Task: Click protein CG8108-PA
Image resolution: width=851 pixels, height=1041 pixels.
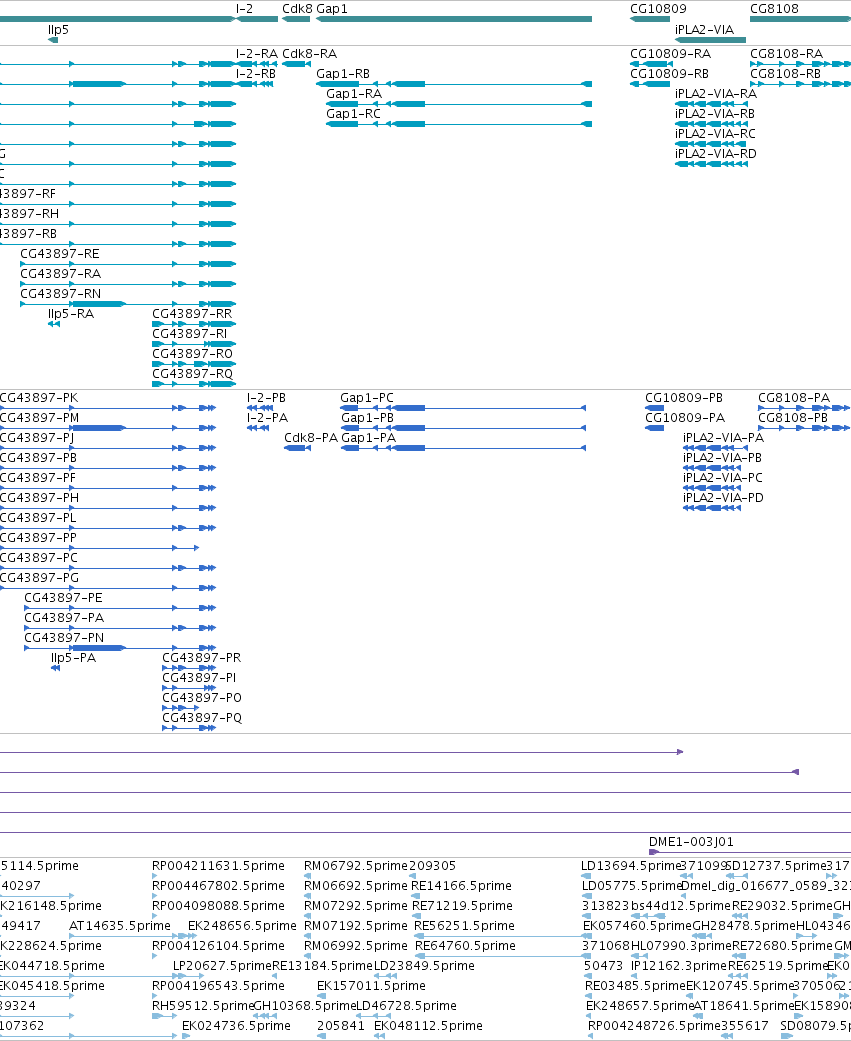Action: tap(794, 398)
